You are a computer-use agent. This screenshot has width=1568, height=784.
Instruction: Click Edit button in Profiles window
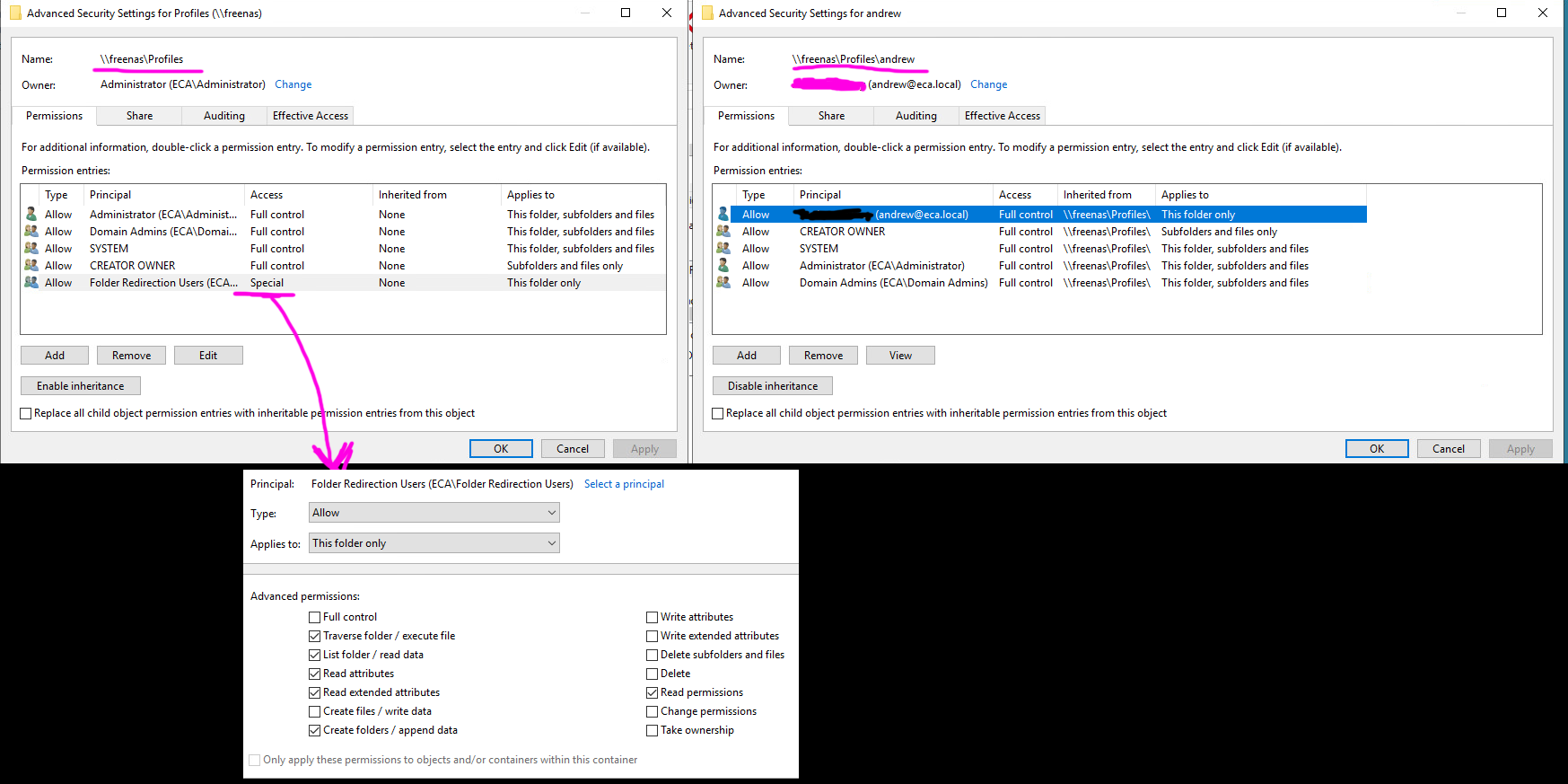click(x=208, y=356)
